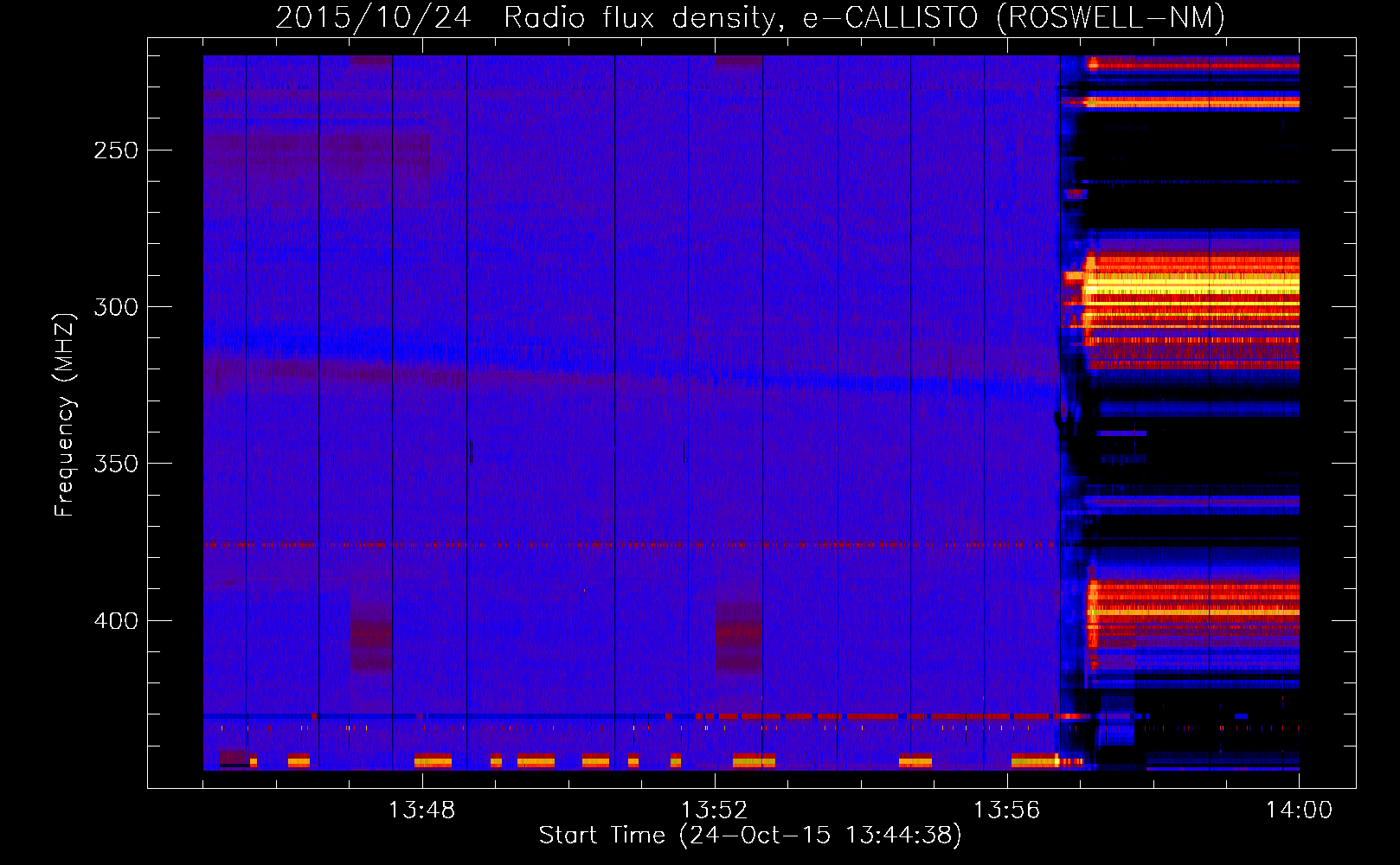The height and width of the screenshot is (865, 1400).
Task: Click the 350 frequency tick label
Action: pyautogui.click(x=116, y=464)
